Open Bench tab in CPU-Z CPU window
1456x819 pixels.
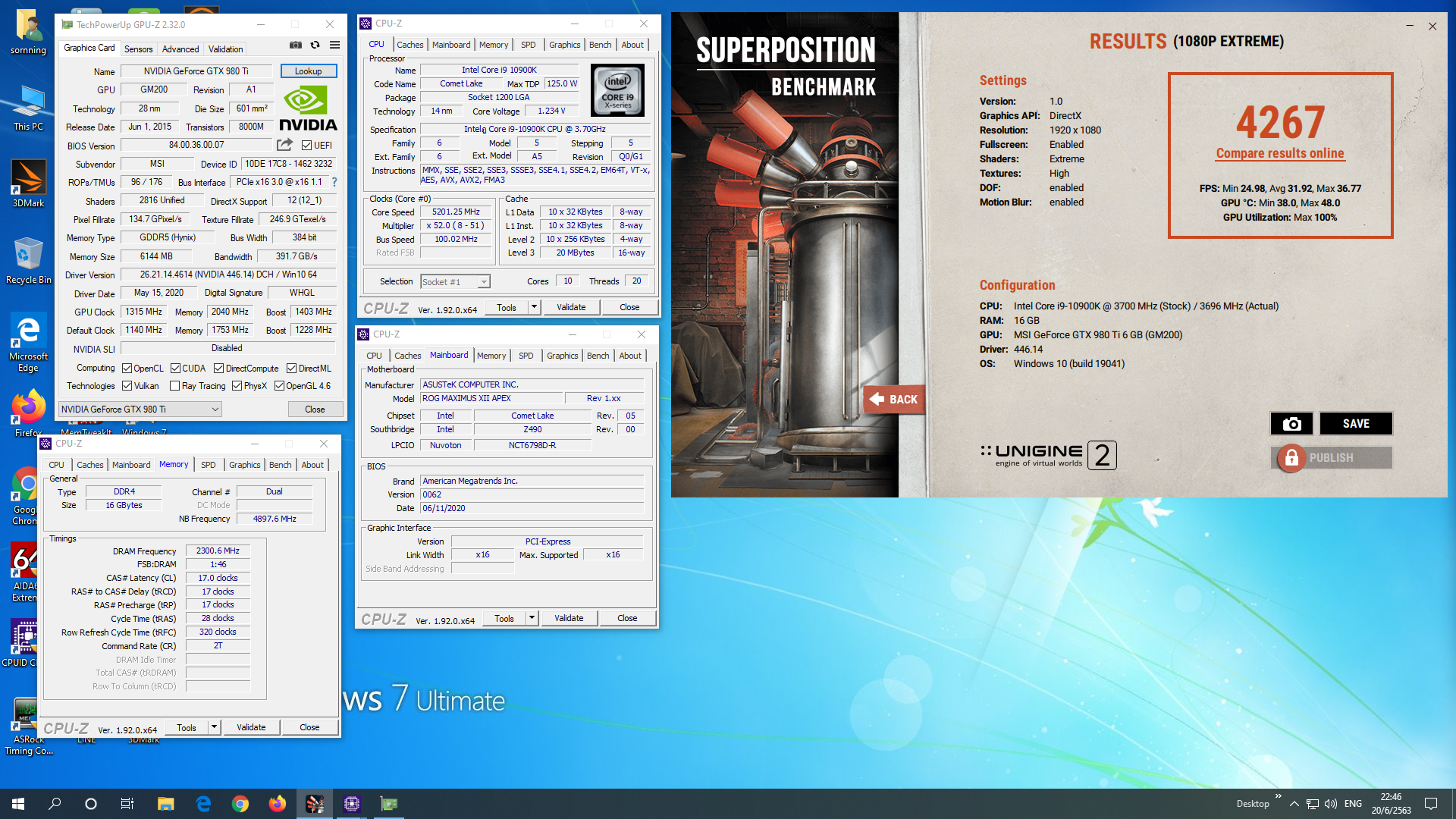600,45
